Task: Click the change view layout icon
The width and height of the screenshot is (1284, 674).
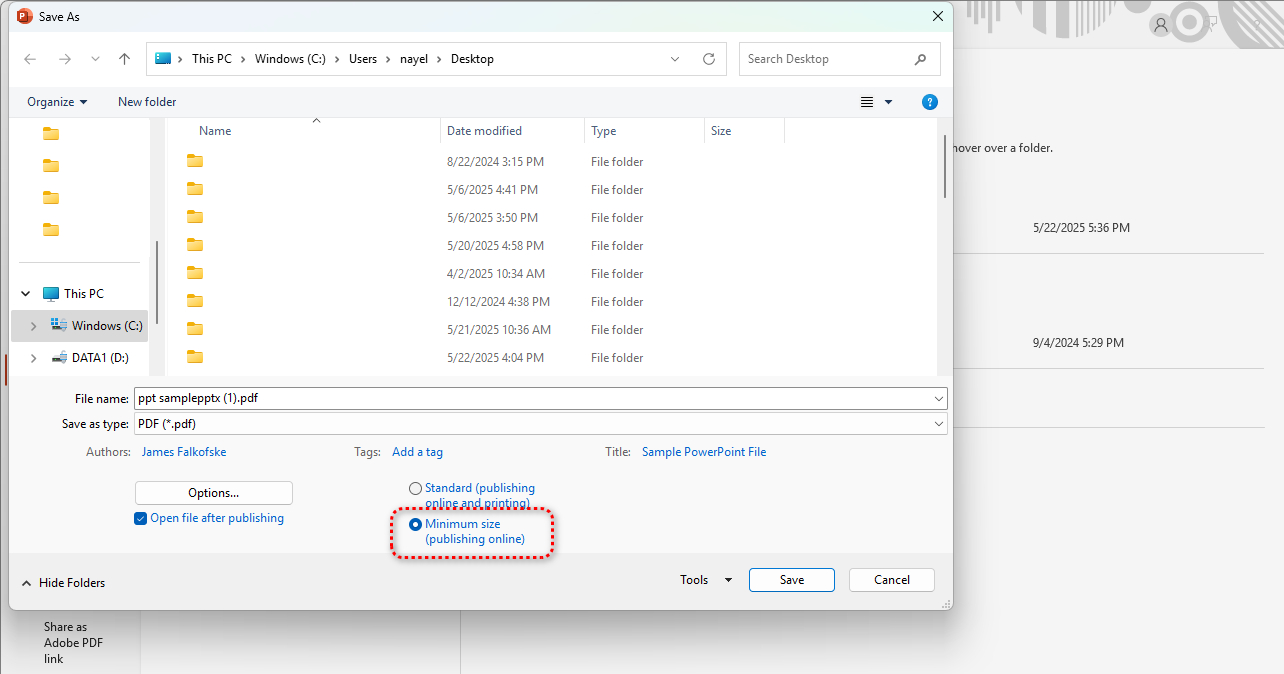Action: point(867,102)
